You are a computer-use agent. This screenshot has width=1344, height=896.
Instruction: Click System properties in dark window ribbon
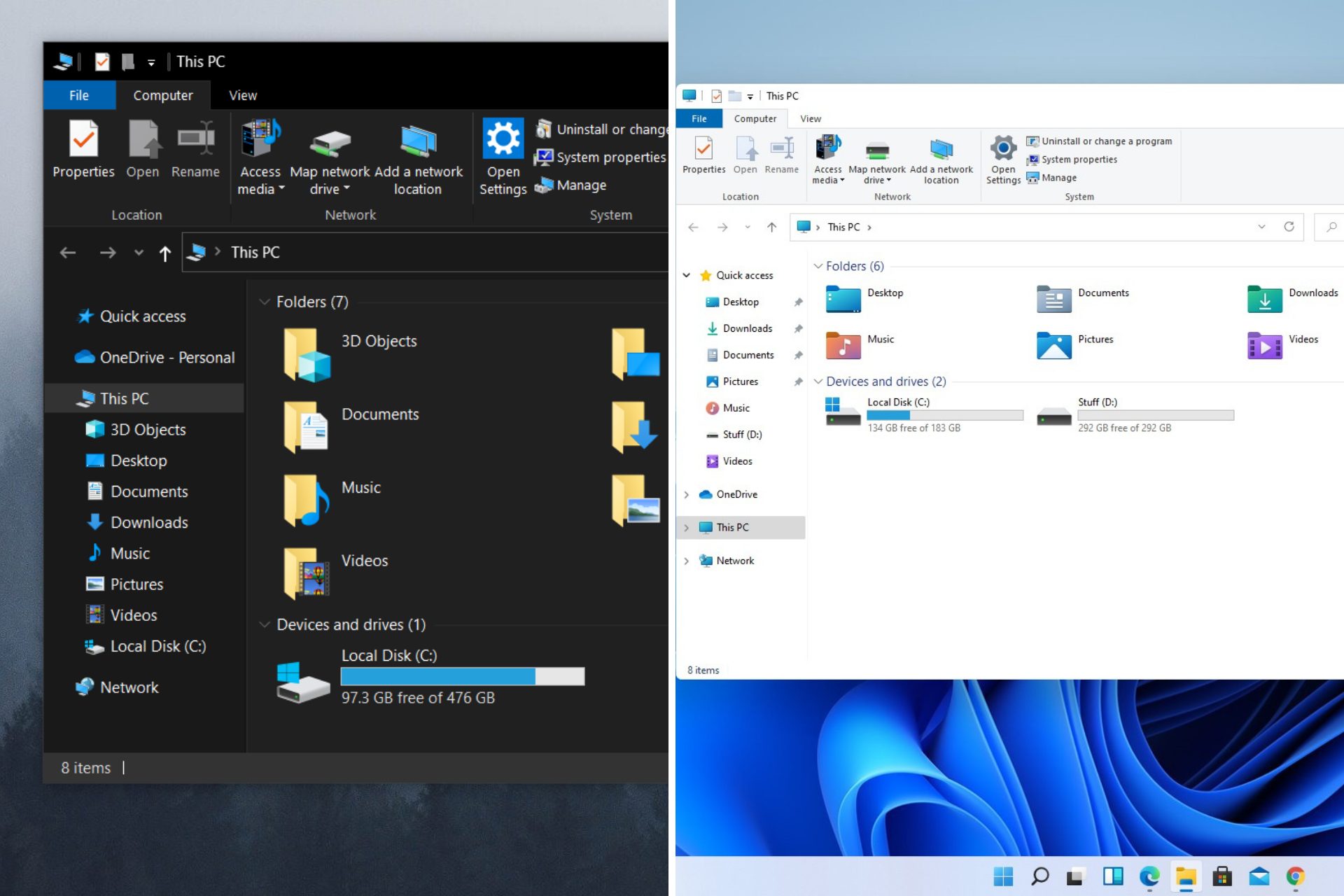tap(600, 157)
